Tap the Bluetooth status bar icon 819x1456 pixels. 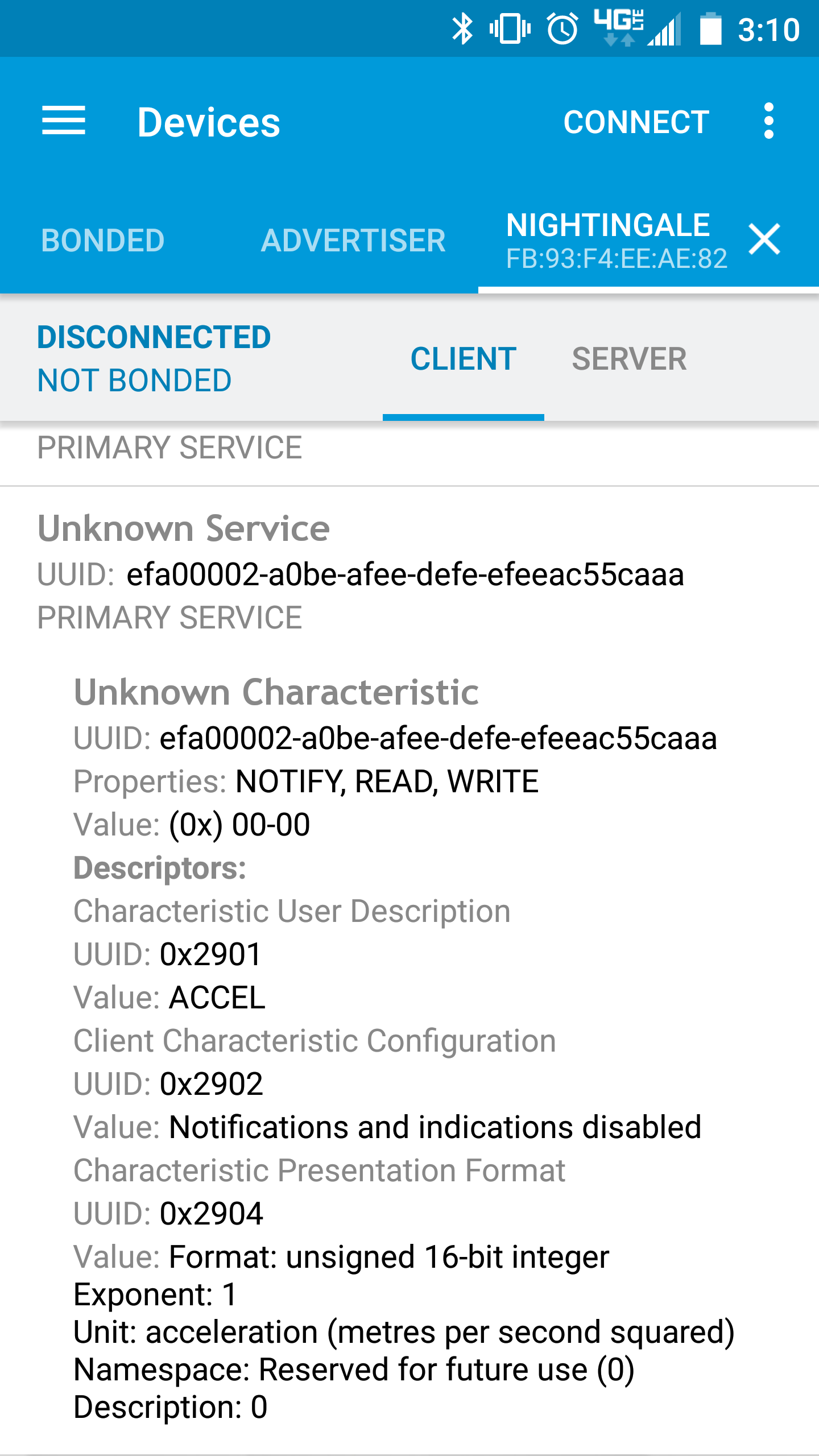462,30
